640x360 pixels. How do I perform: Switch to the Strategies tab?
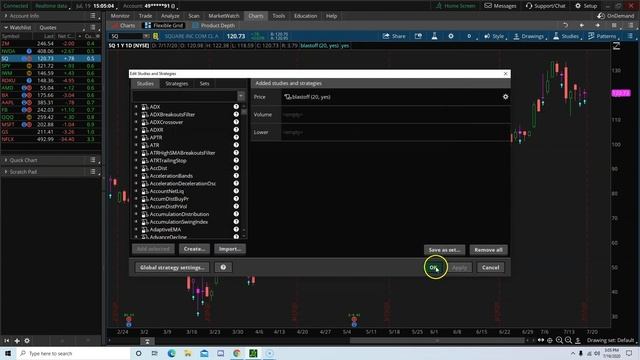(177, 83)
